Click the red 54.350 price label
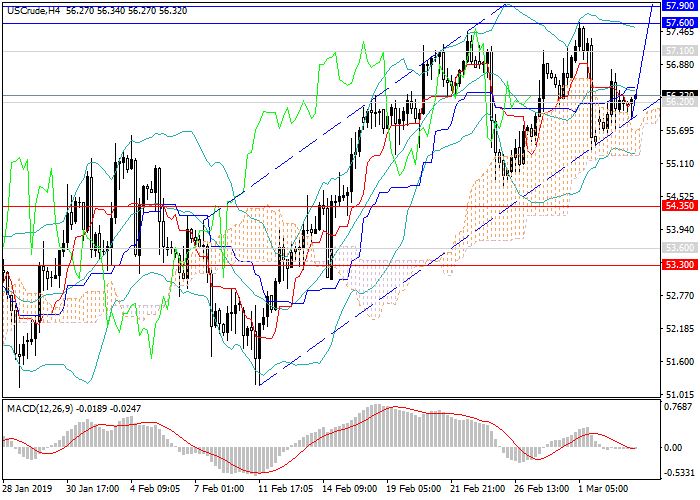This screenshot has height=500, width=700. pyautogui.click(x=680, y=206)
